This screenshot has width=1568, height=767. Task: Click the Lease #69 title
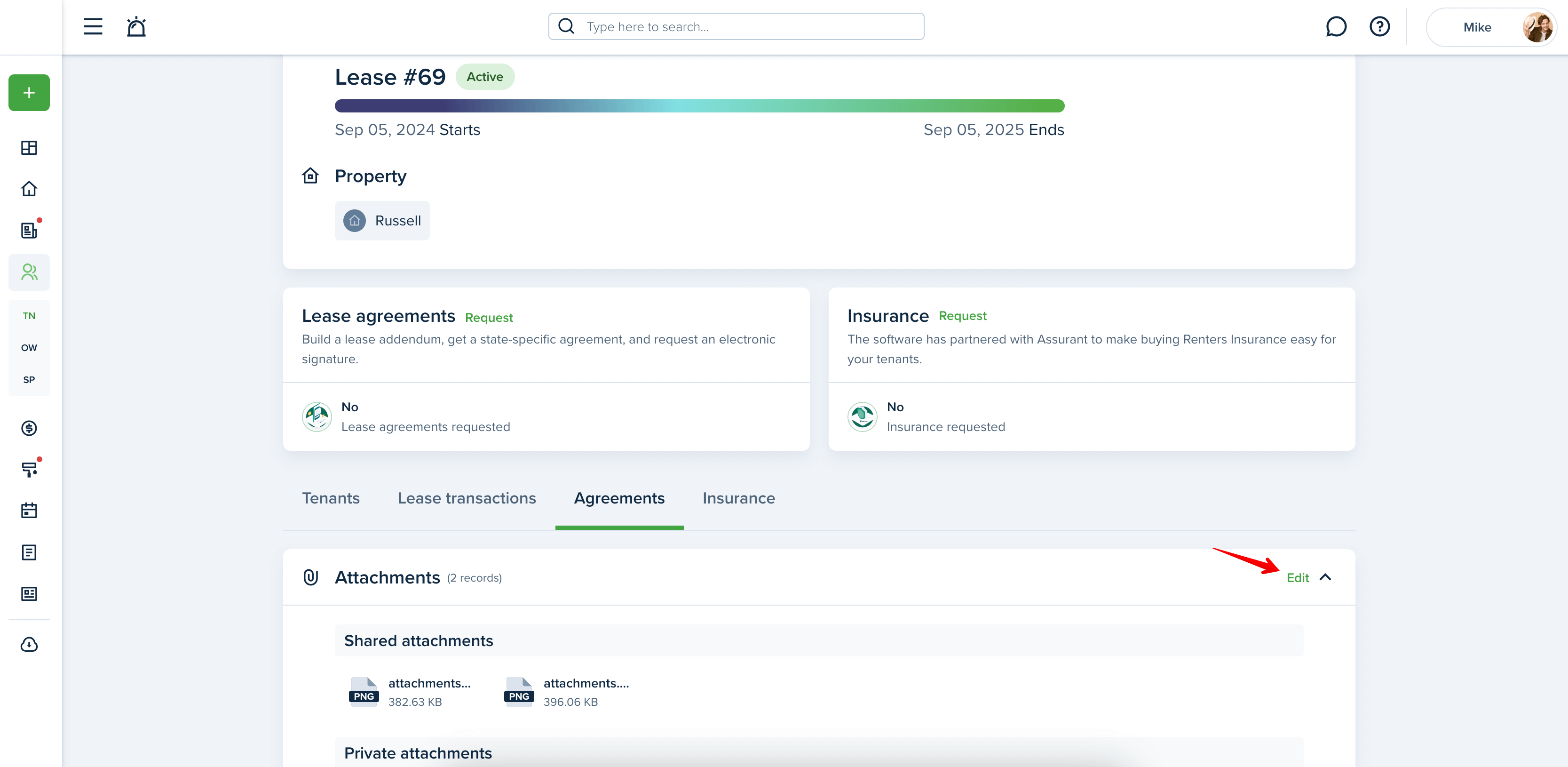(390, 77)
